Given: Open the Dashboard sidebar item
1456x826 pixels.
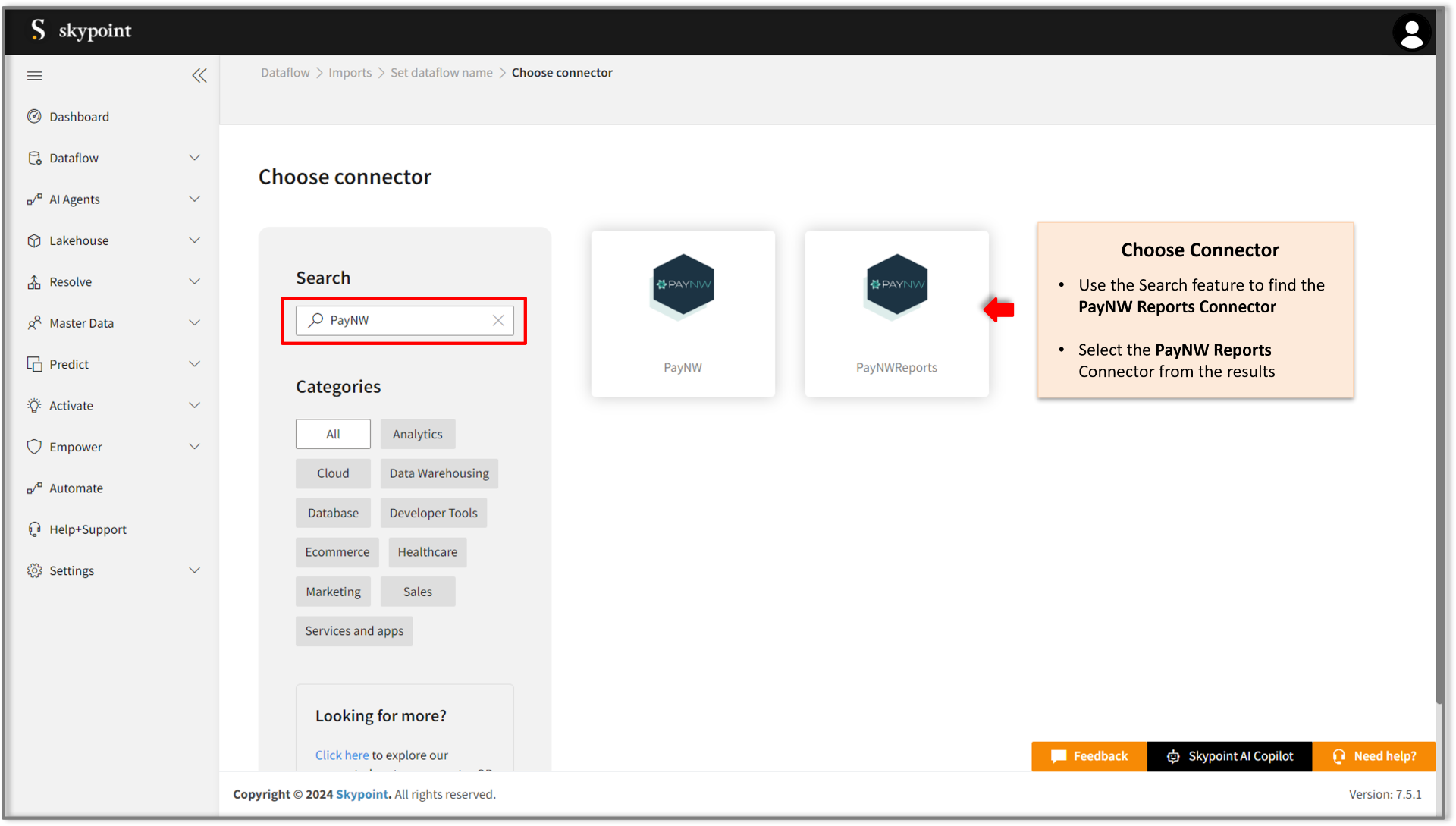Looking at the screenshot, I should tap(79, 117).
